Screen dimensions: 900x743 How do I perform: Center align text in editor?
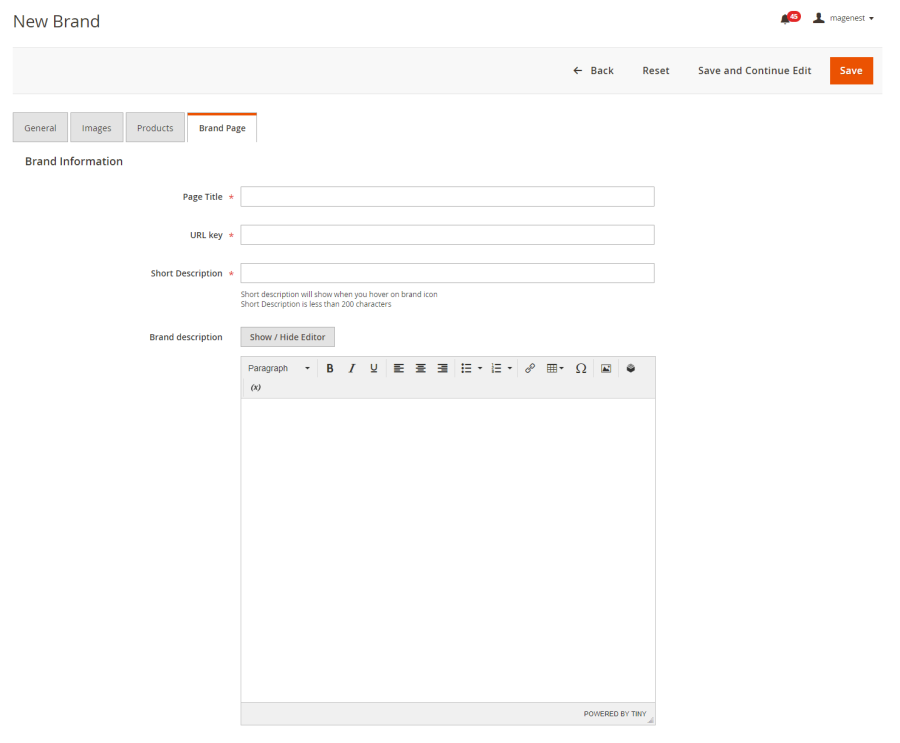(421, 369)
